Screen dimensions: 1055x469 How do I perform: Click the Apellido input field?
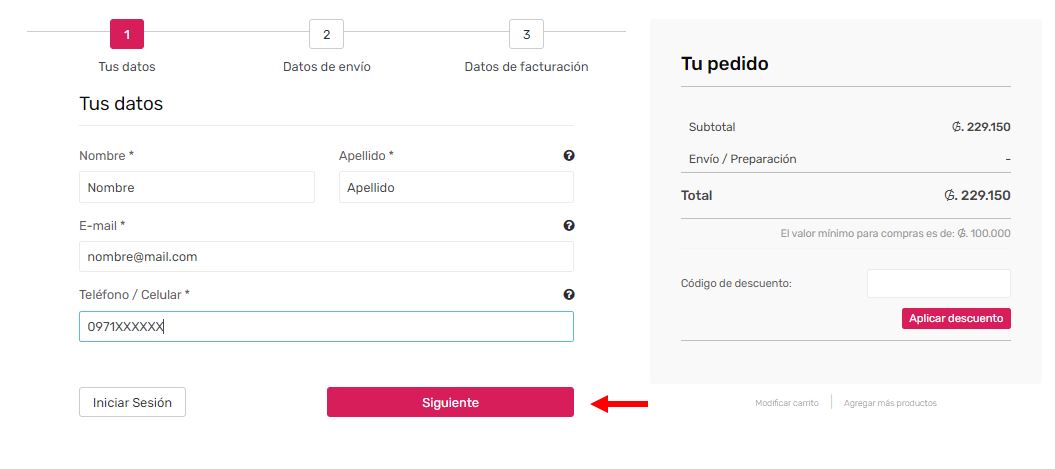coord(456,187)
